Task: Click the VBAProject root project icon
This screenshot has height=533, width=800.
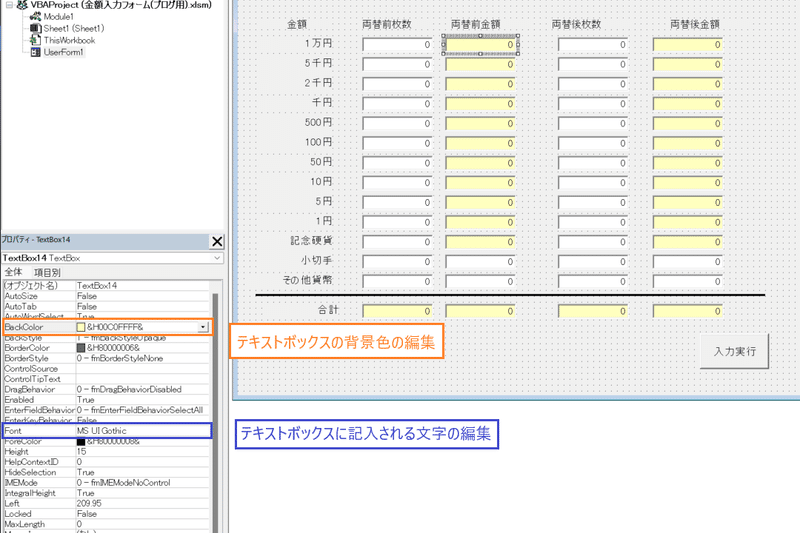Action: point(22,5)
